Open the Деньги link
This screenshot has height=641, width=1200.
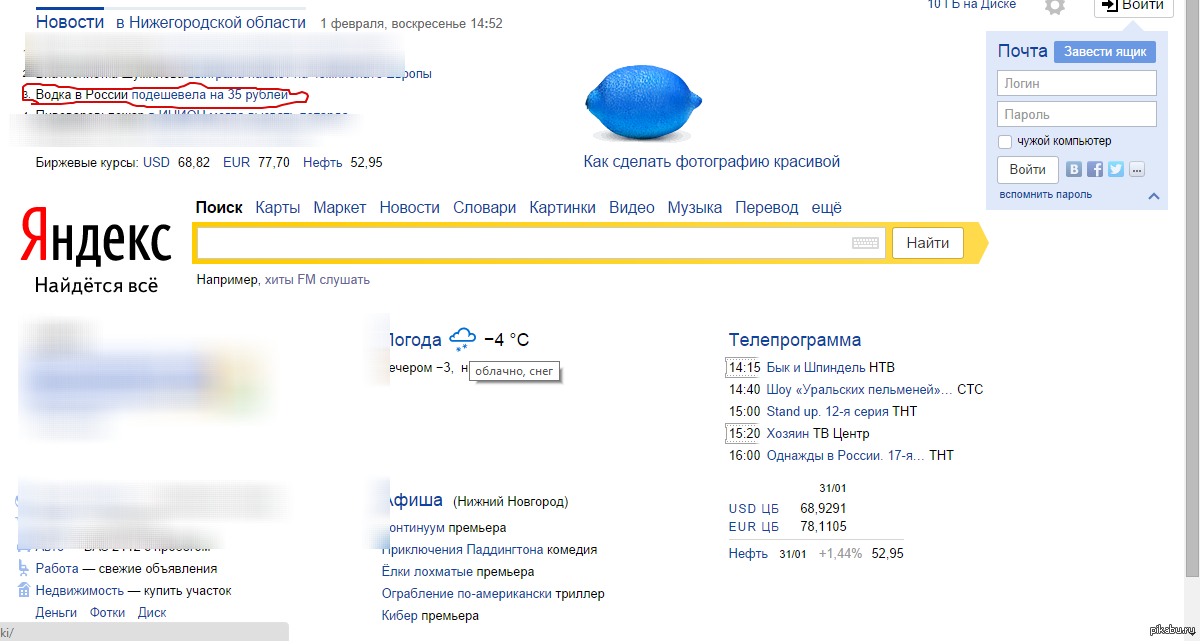pos(56,613)
